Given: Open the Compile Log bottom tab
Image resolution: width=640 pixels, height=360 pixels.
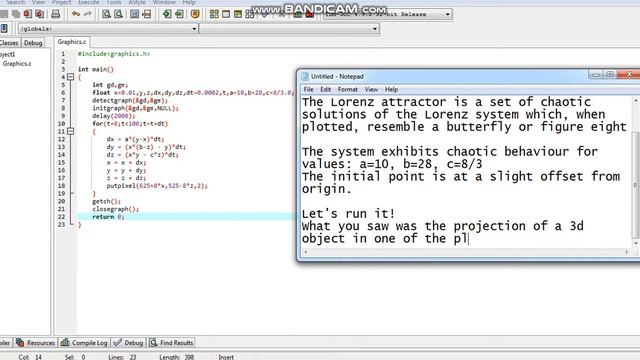Looking at the screenshot, I should (84, 342).
